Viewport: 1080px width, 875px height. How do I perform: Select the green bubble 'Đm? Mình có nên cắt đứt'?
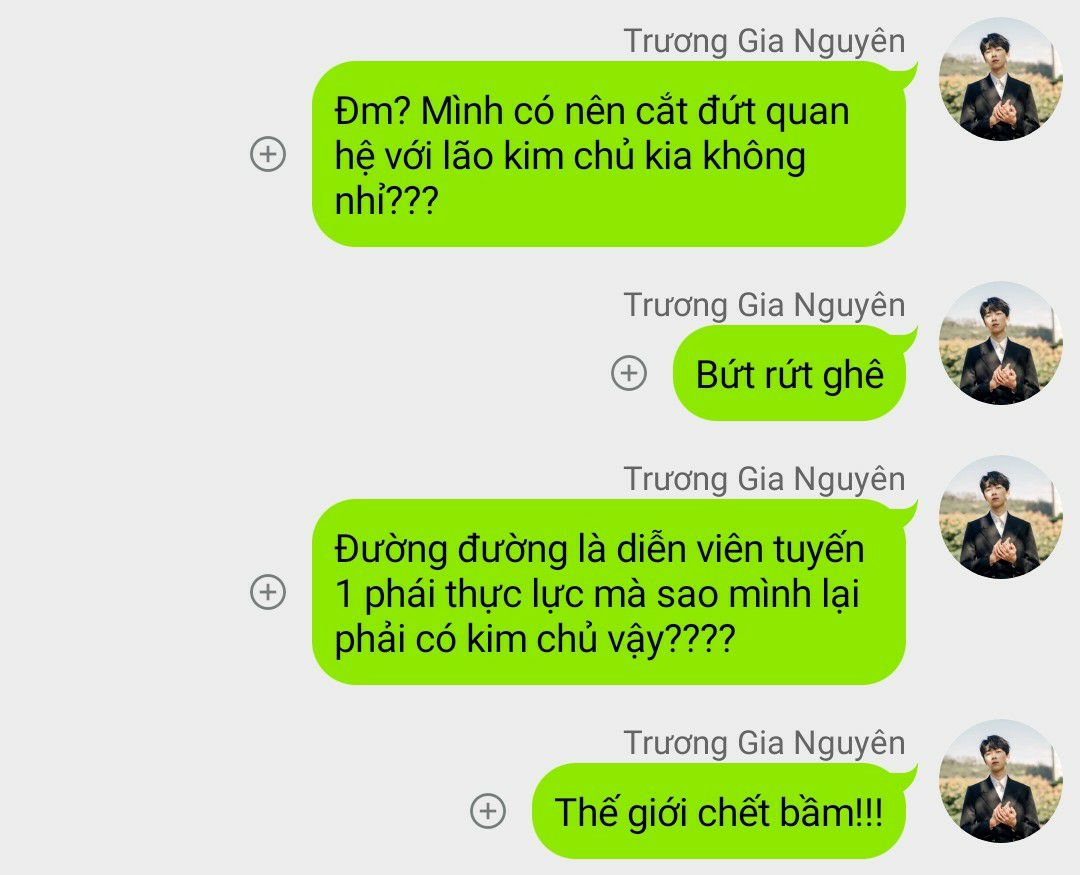click(x=609, y=154)
